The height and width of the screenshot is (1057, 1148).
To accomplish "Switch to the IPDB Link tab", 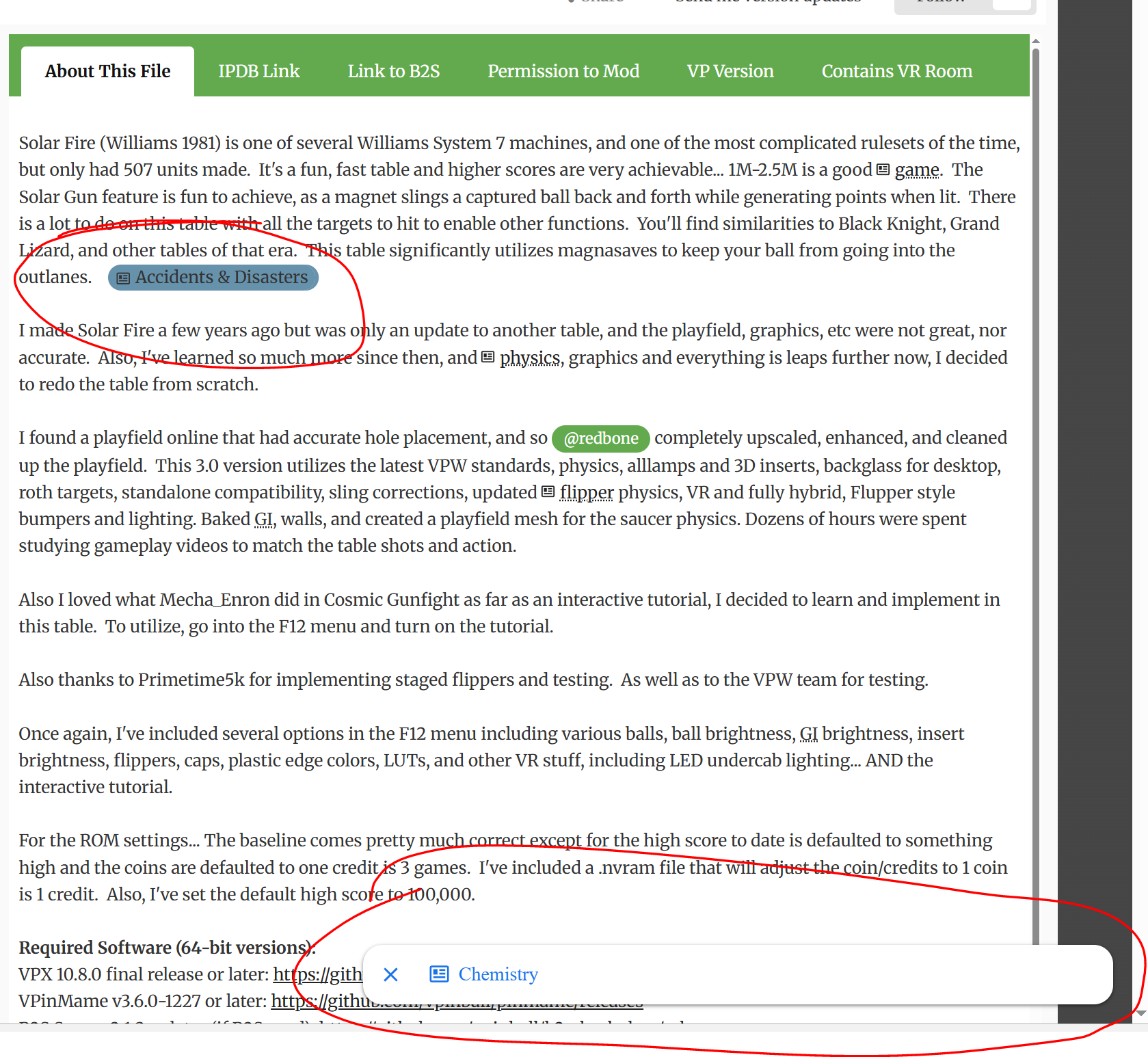I will (258, 71).
